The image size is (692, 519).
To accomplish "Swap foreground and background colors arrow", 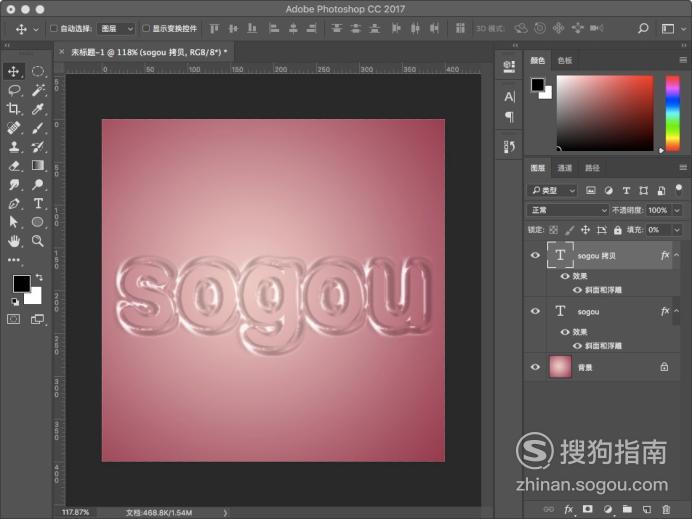I will 39,277.
